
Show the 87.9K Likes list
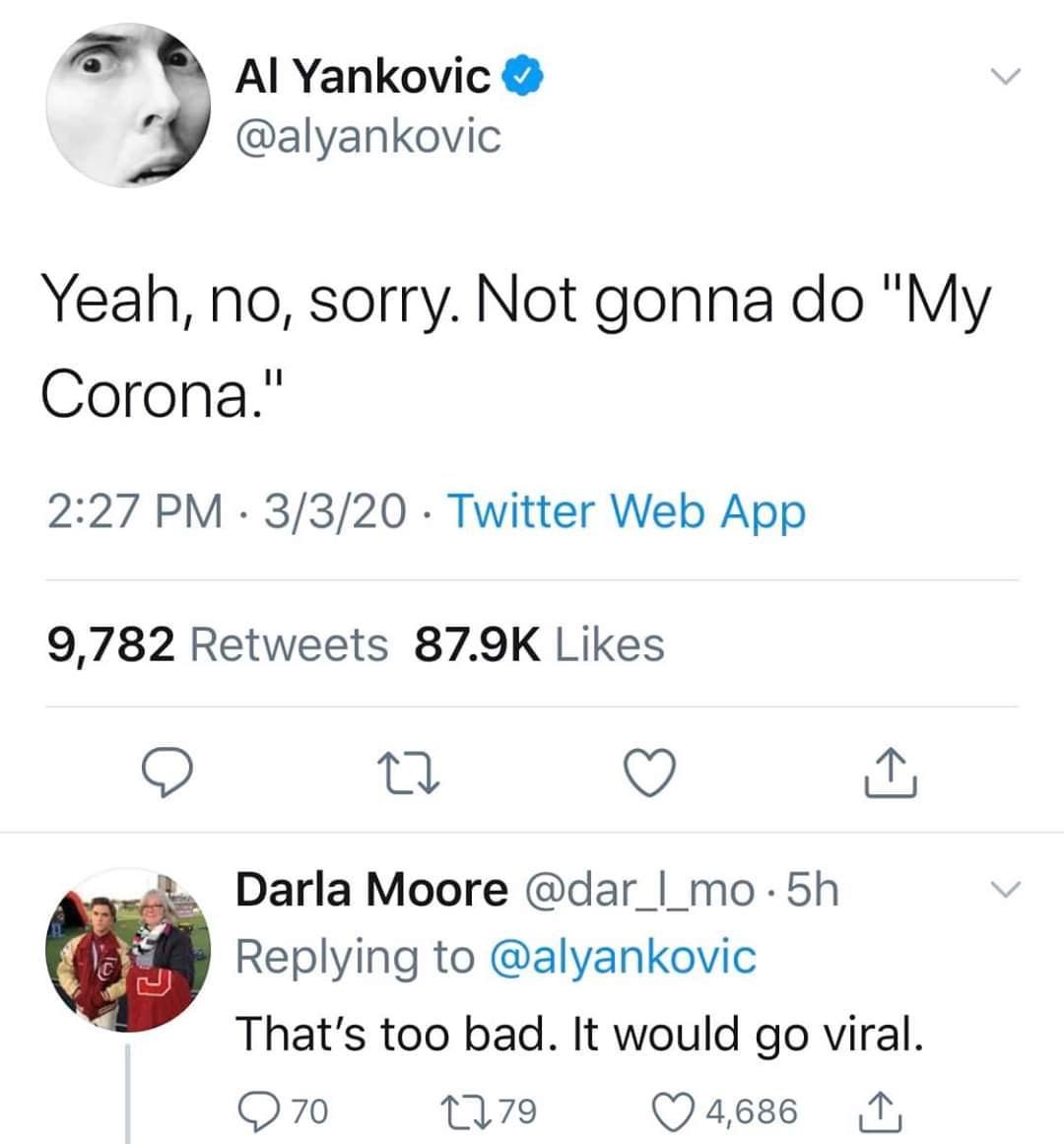coord(539,644)
